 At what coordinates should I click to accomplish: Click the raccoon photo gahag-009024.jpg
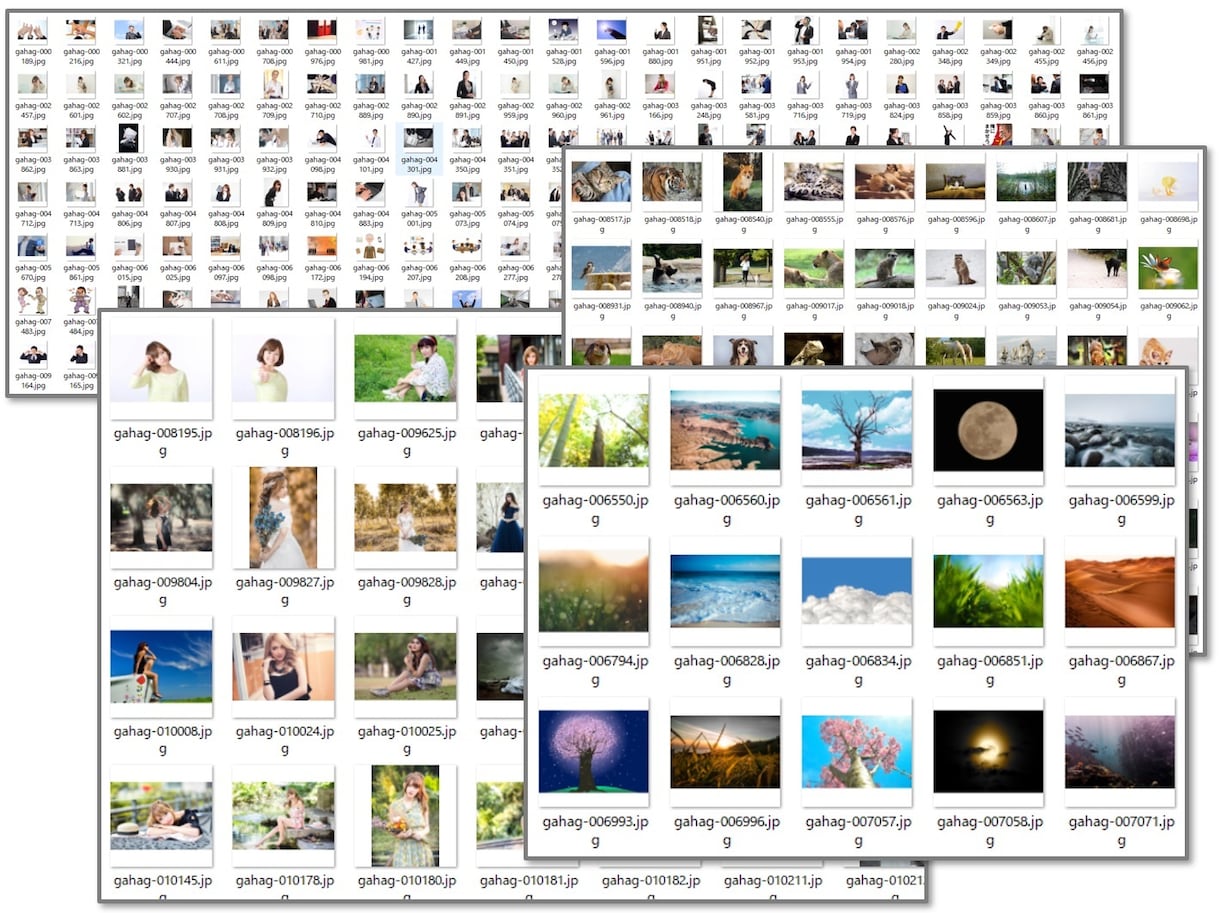pos(955,268)
